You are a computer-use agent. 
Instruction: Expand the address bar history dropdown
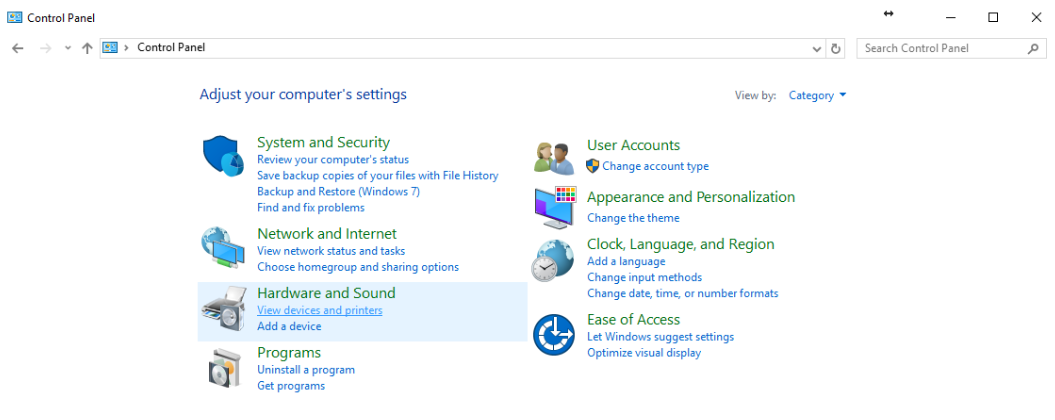817,48
